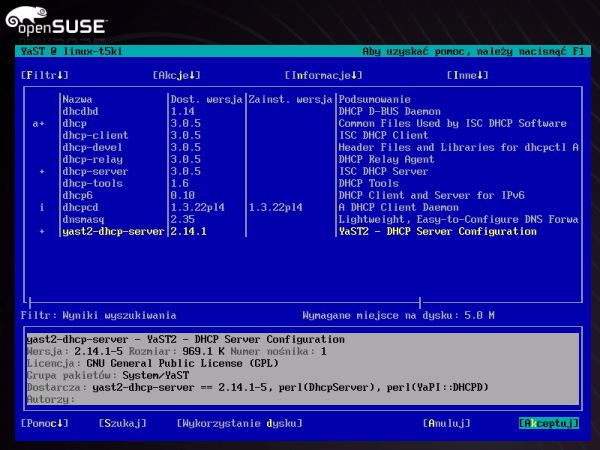600x450 pixels.
Task: Open the Akcje dropdown menu
Action: click(x=176, y=75)
